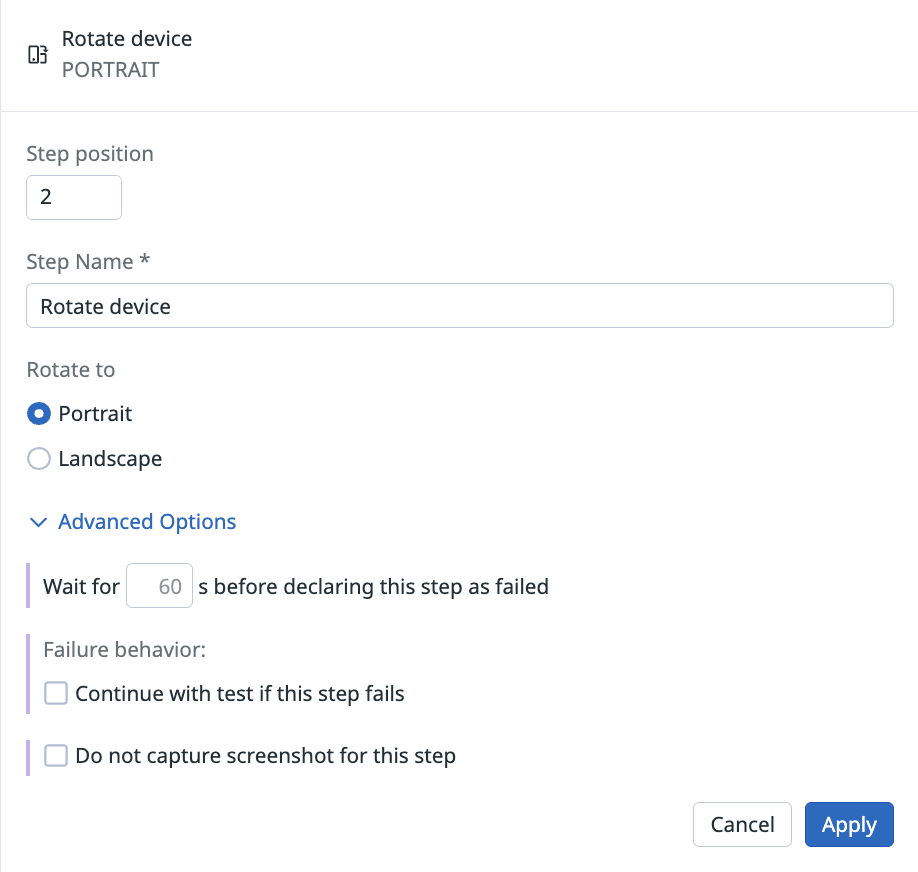
Task: Check Do not capture screenshot option
Action: point(56,755)
